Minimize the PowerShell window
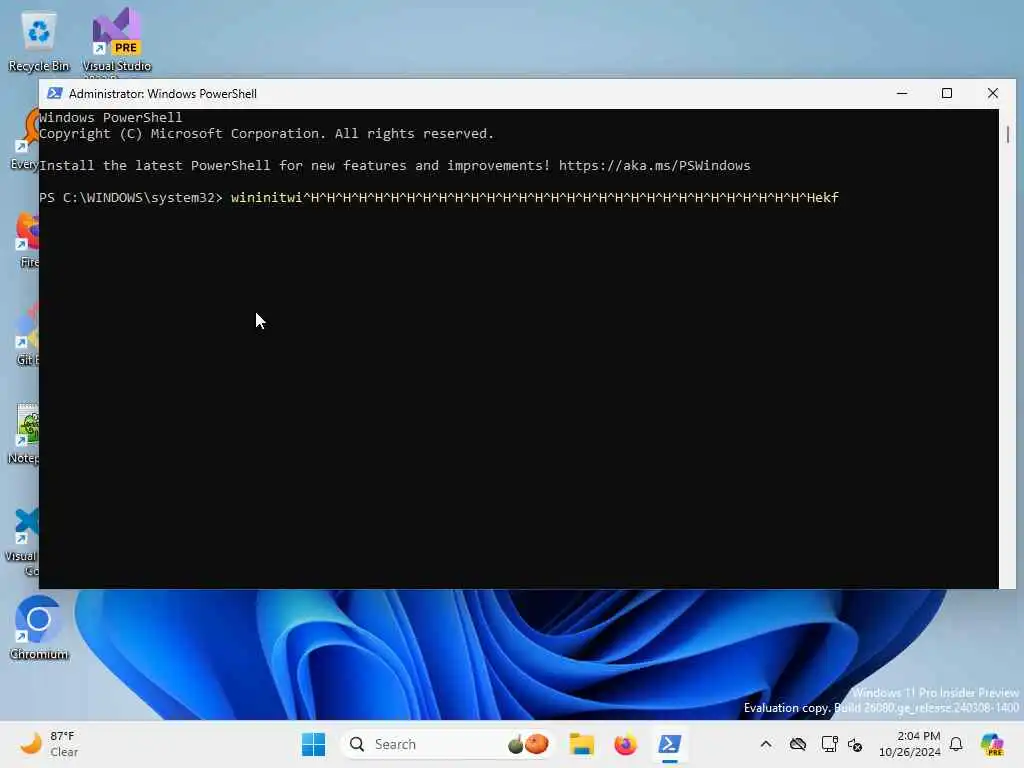The width and height of the screenshot is (1024, 768). coord(902,93)
